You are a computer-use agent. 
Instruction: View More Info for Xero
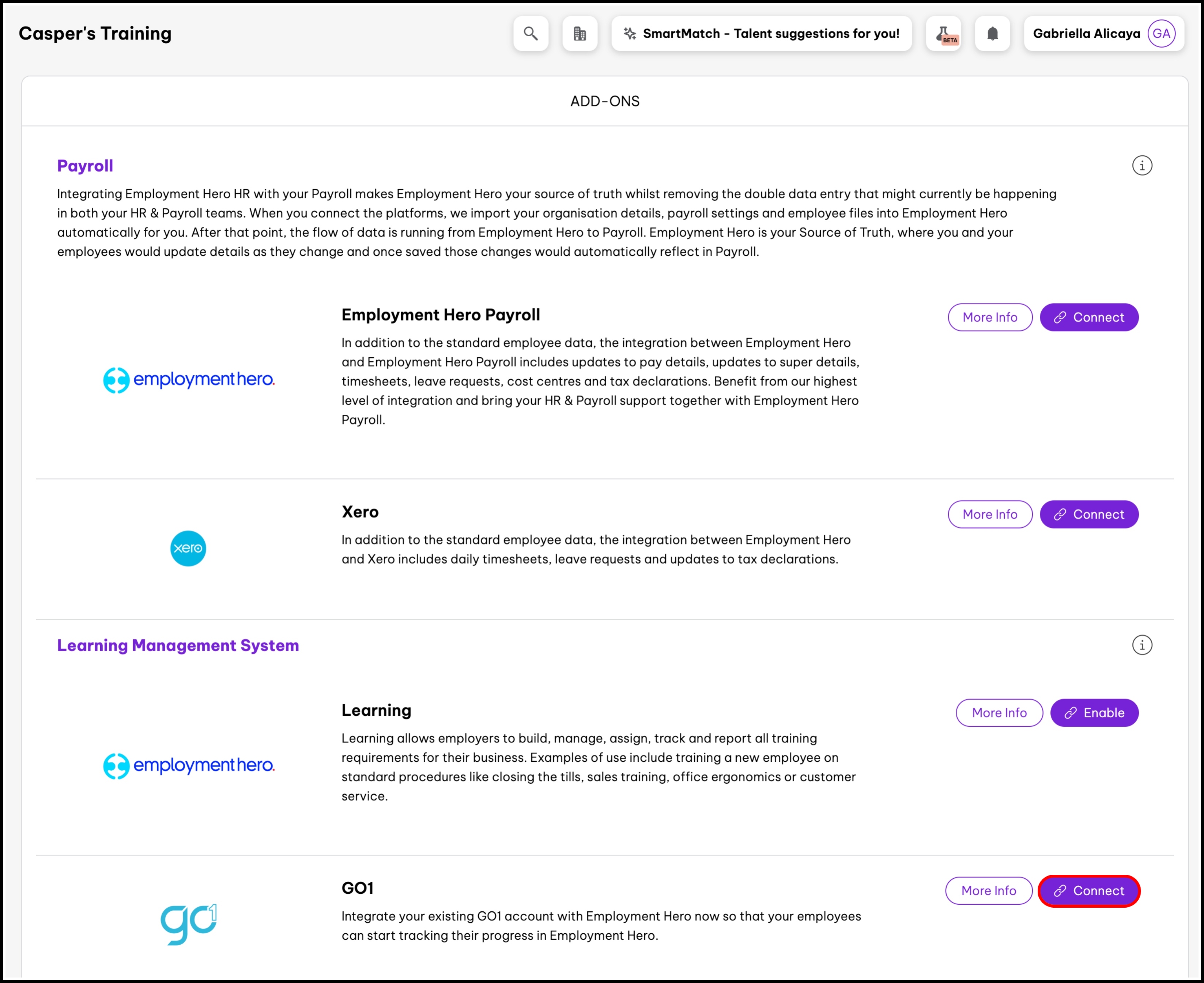pos(989,514)
